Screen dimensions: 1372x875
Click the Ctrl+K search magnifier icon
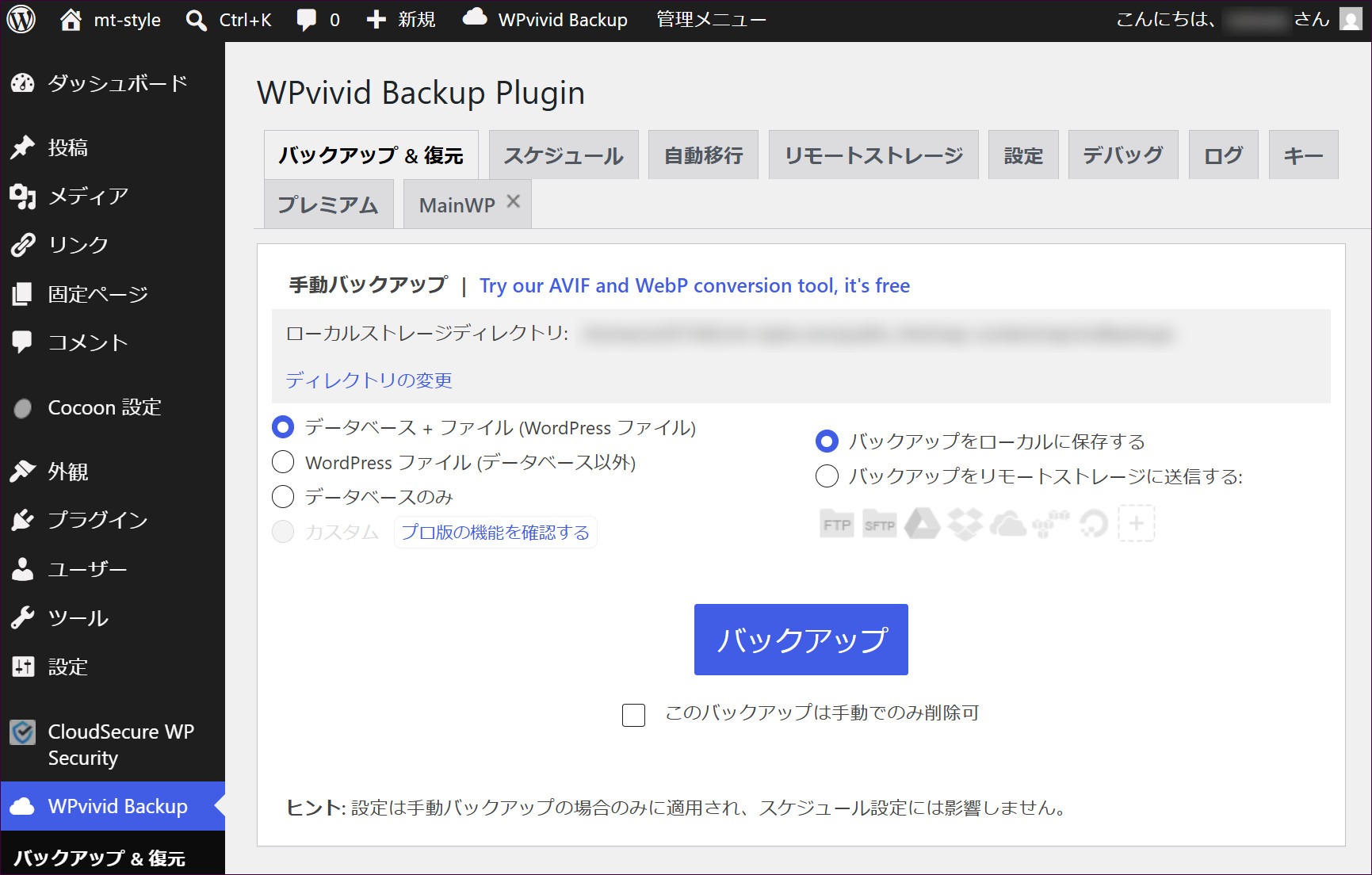(196, 20)
